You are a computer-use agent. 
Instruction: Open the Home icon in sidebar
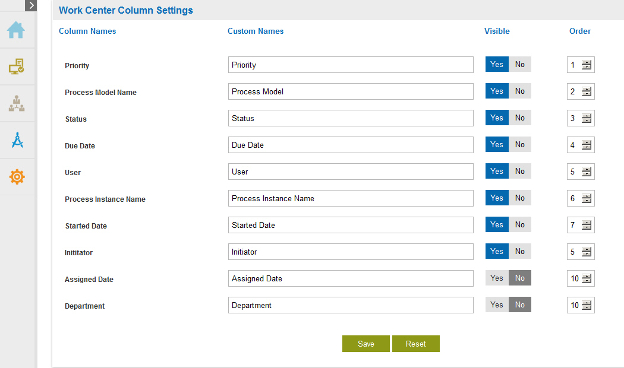point(16,30)
